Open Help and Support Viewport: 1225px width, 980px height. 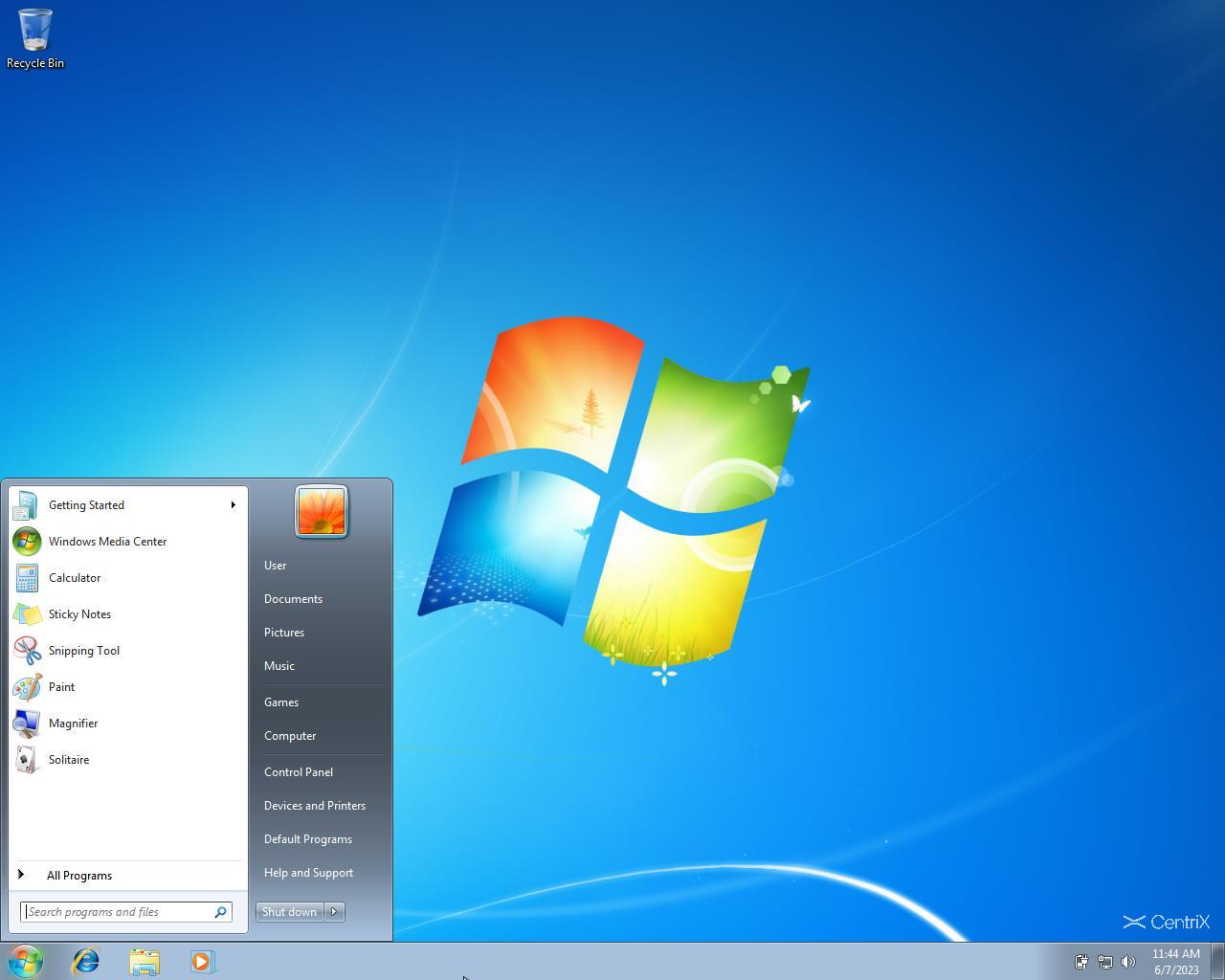(x=308, y=872)
